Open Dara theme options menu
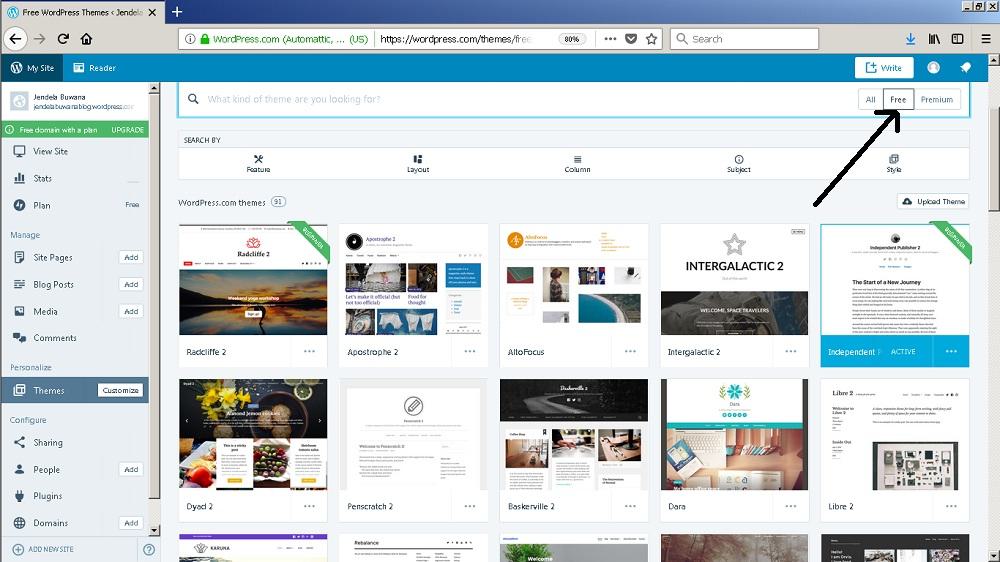This screenshot has height=562, width=1000. [x=791, y=506]
